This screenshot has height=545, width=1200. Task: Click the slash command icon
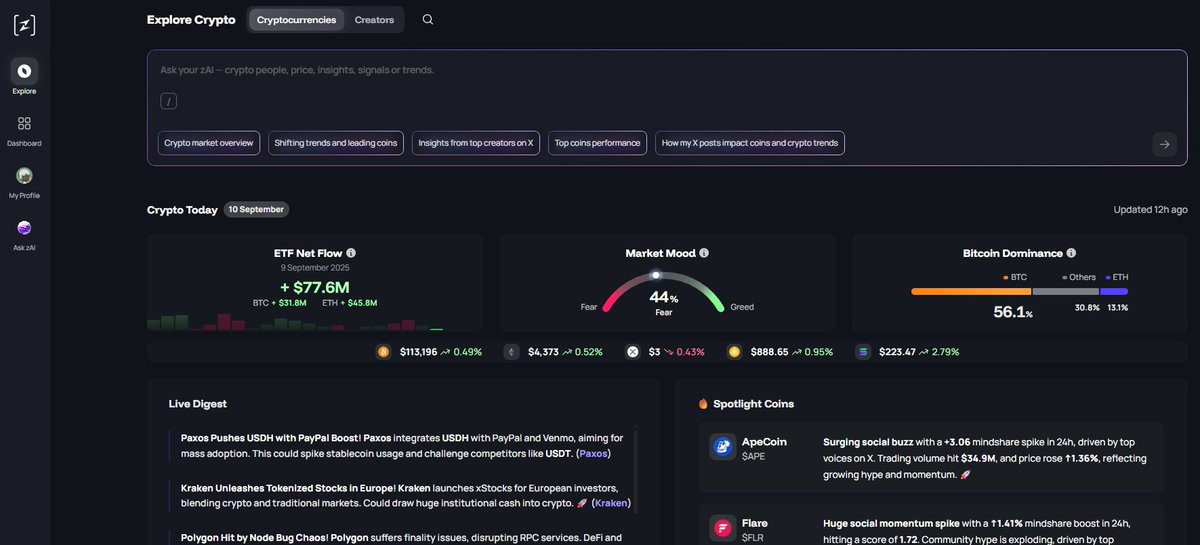[170, 101]
